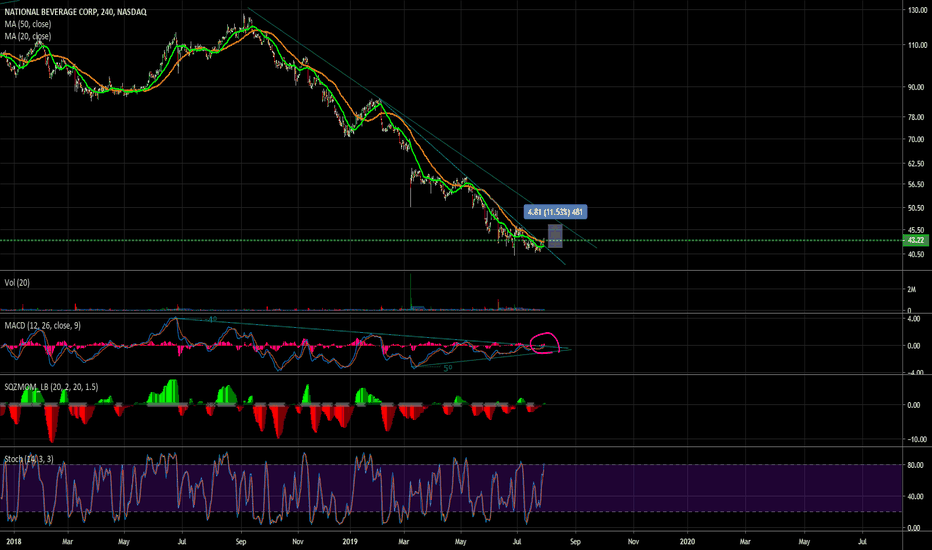Select the pink circle drawn on MACD pane

coord(545,343)
